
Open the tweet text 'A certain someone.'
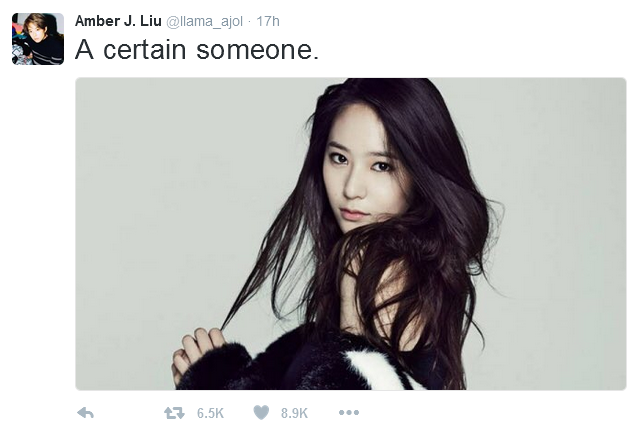tap(197, 50)
